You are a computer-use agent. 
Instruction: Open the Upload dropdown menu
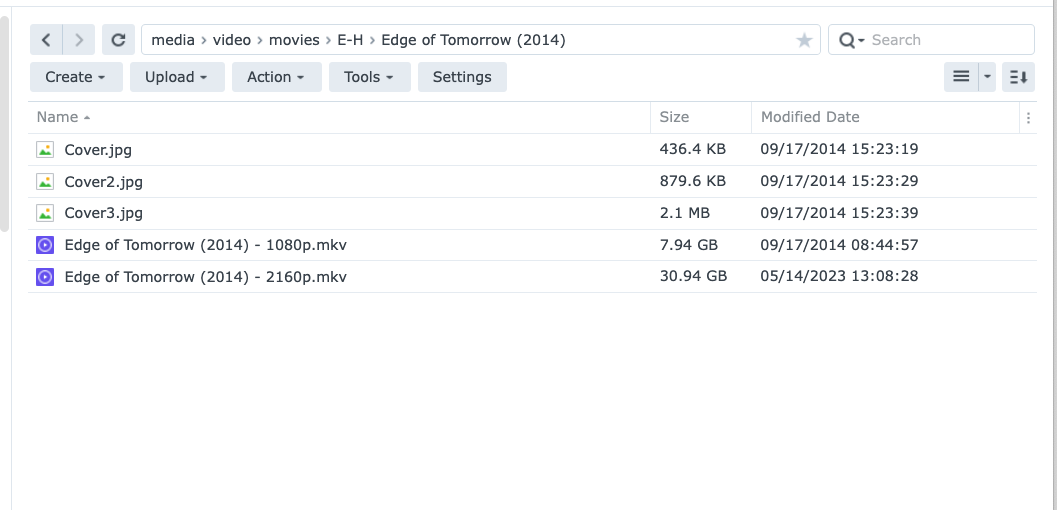177,77
